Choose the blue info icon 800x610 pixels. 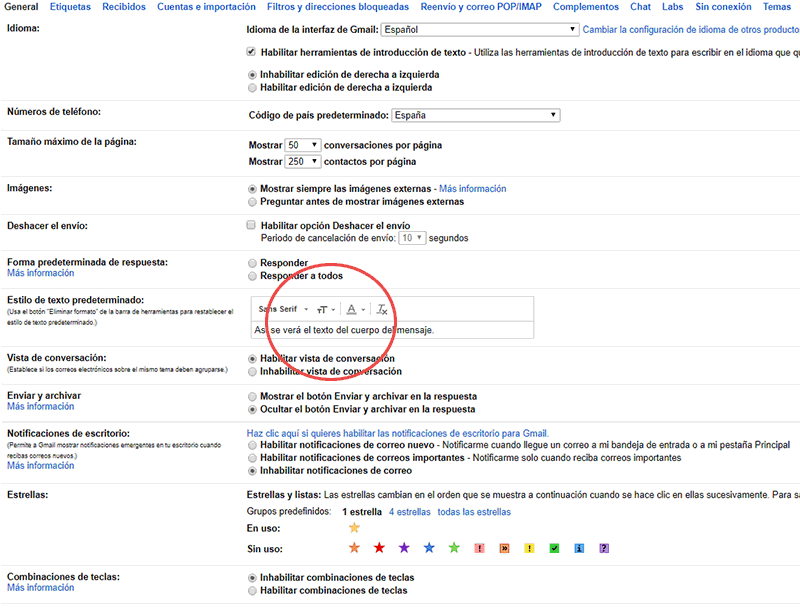click(x=579, y=548)
